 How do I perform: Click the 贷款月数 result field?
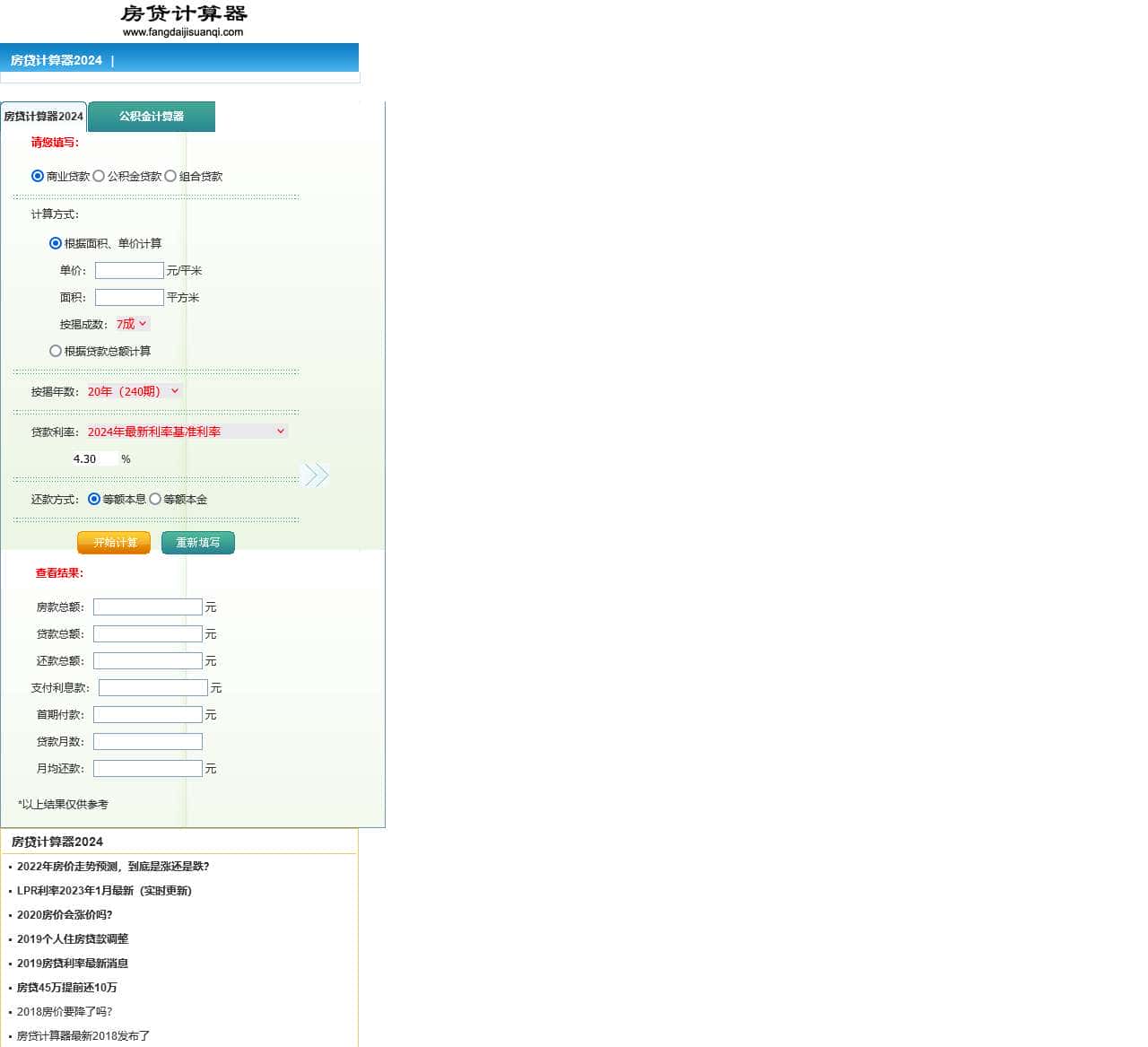[x=148, y=742]
